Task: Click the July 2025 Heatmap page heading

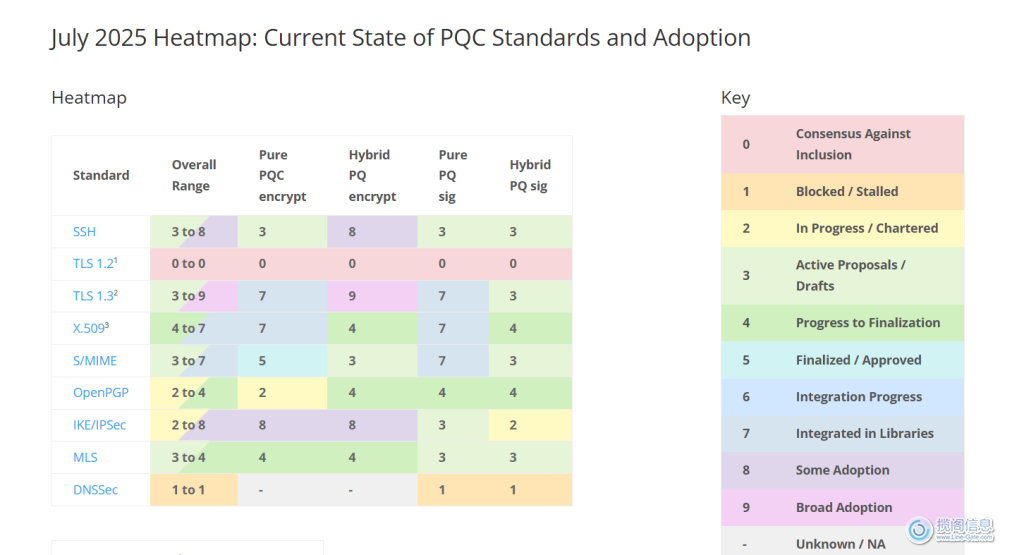Action: 400,38
